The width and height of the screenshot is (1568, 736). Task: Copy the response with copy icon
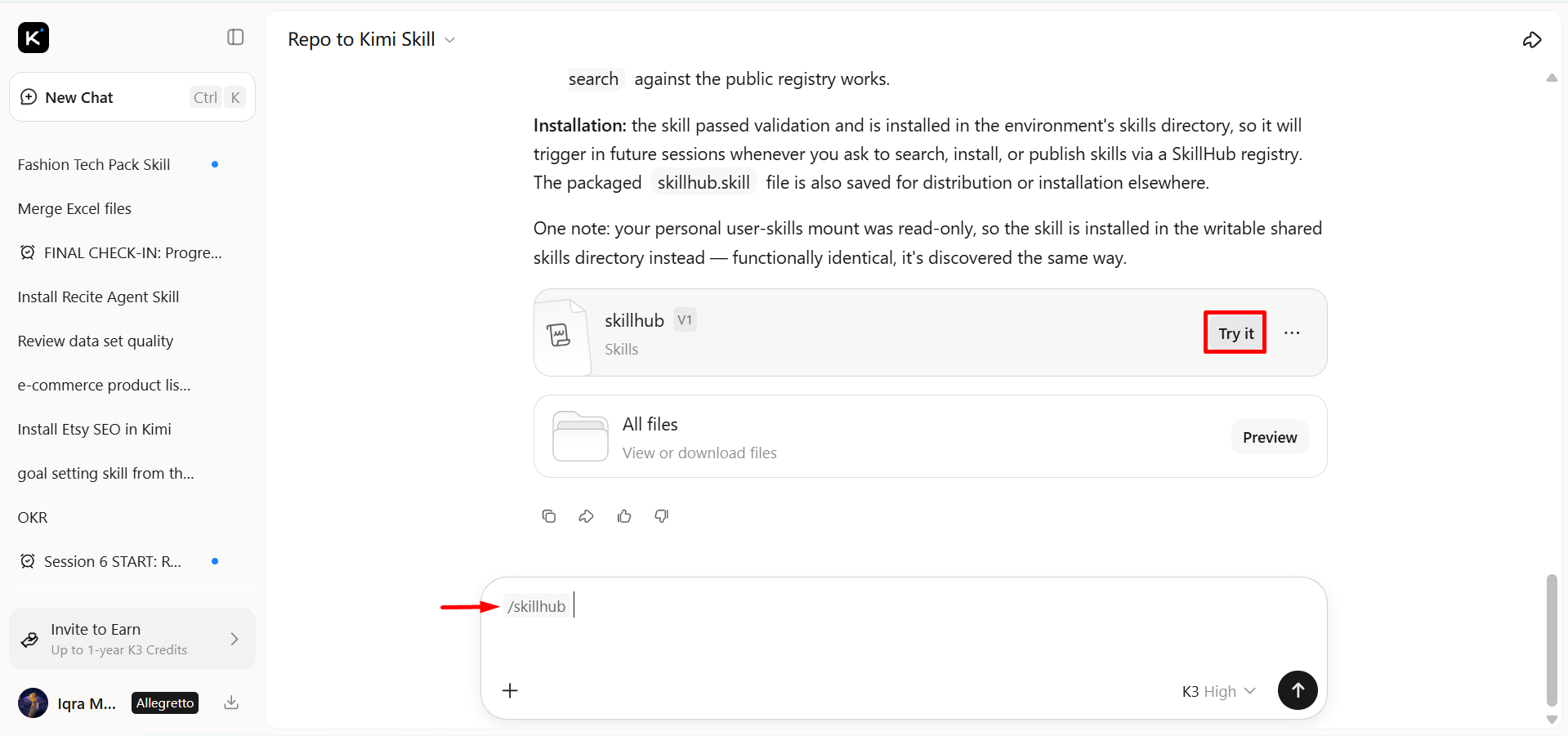[x=549, y=516]
